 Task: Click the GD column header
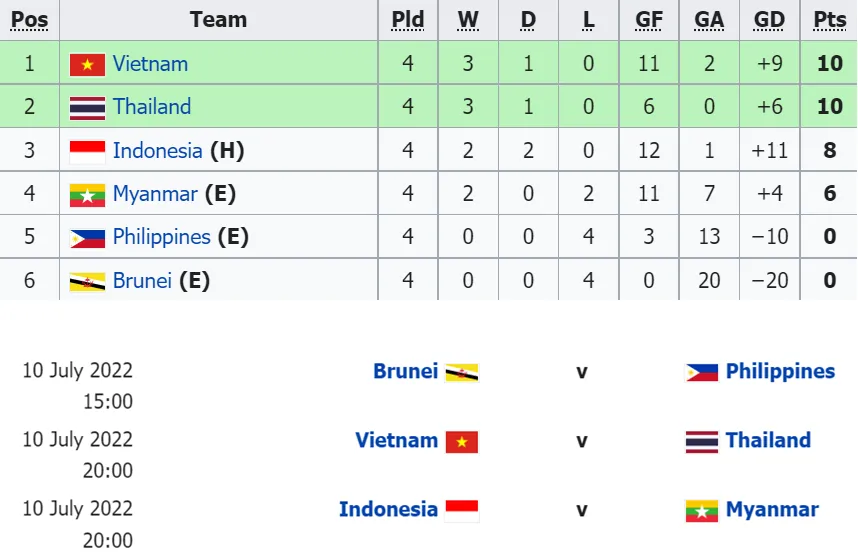coord(769,20)
